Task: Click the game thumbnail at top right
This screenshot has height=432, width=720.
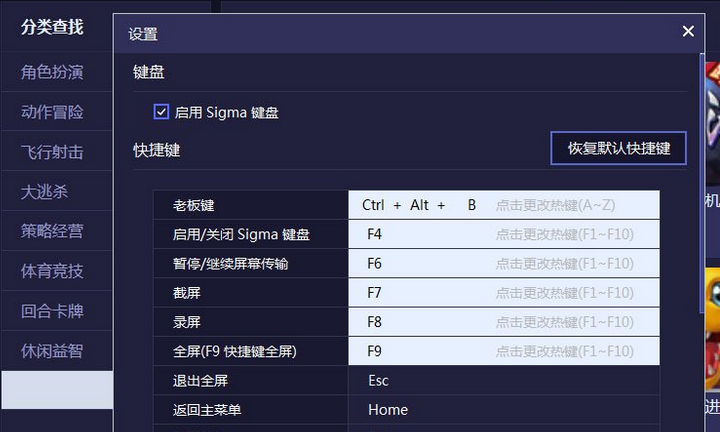Action: [713, 124]
